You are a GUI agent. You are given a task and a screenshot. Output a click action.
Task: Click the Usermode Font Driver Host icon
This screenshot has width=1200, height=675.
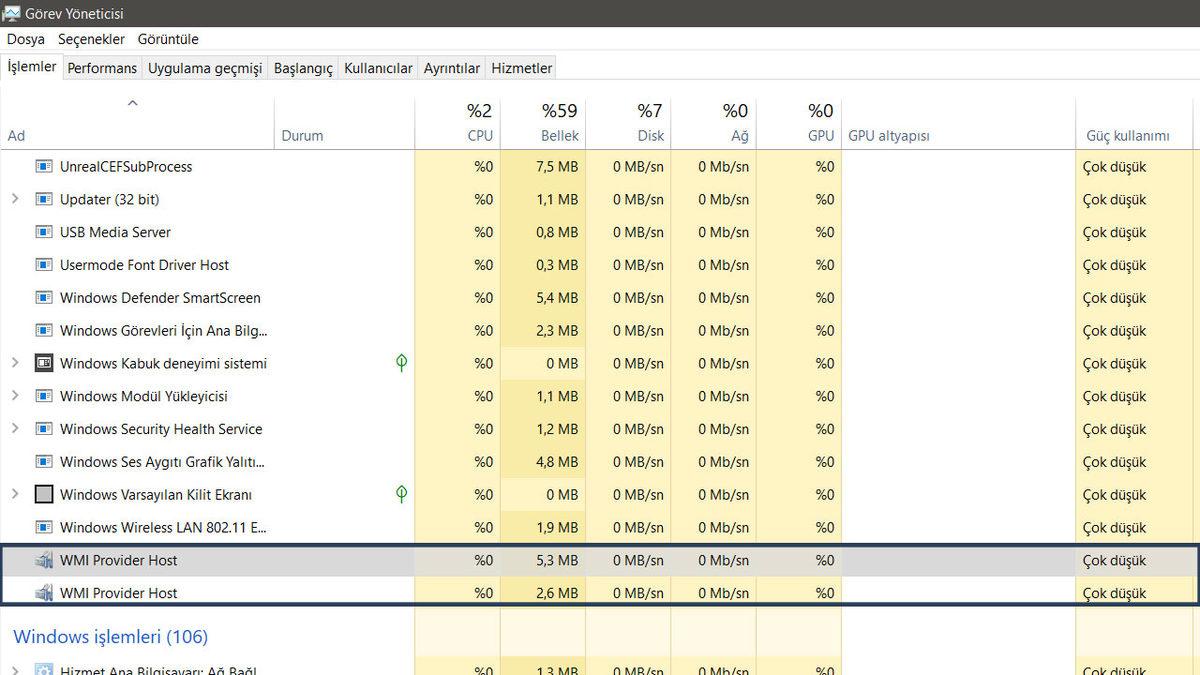click(44, 265)
